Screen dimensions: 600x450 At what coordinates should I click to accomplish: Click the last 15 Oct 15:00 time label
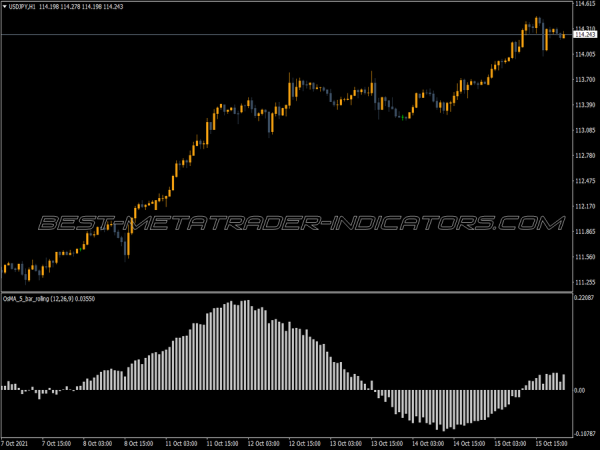553,442
